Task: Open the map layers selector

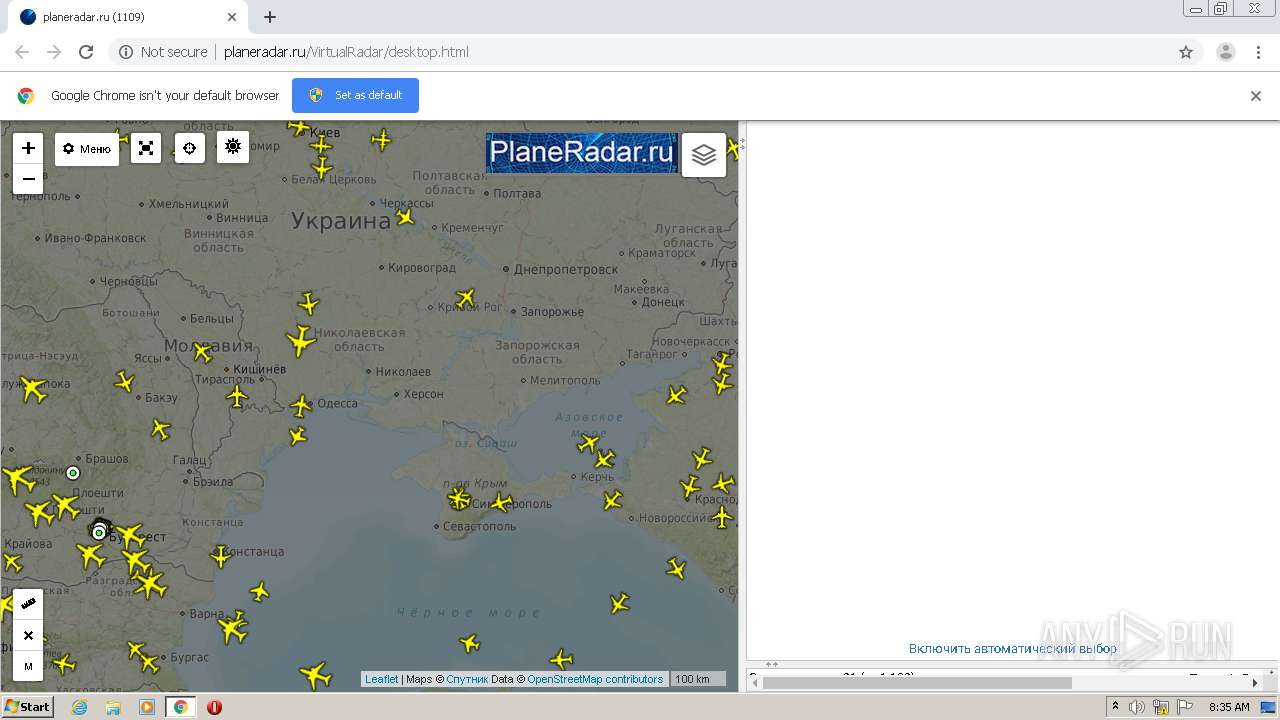Action: (704, 155)
